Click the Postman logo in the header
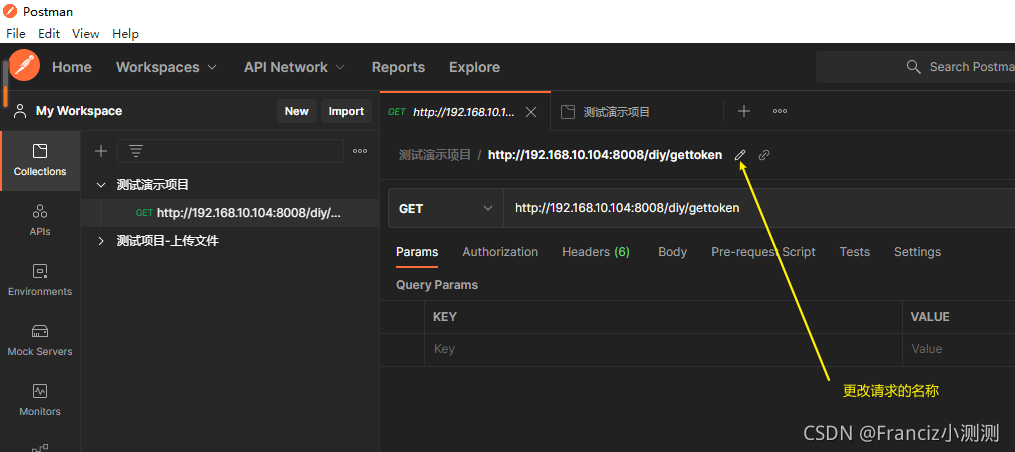Screen dimensions: 1015x452 pyautogui.click(x=25, y=66)
